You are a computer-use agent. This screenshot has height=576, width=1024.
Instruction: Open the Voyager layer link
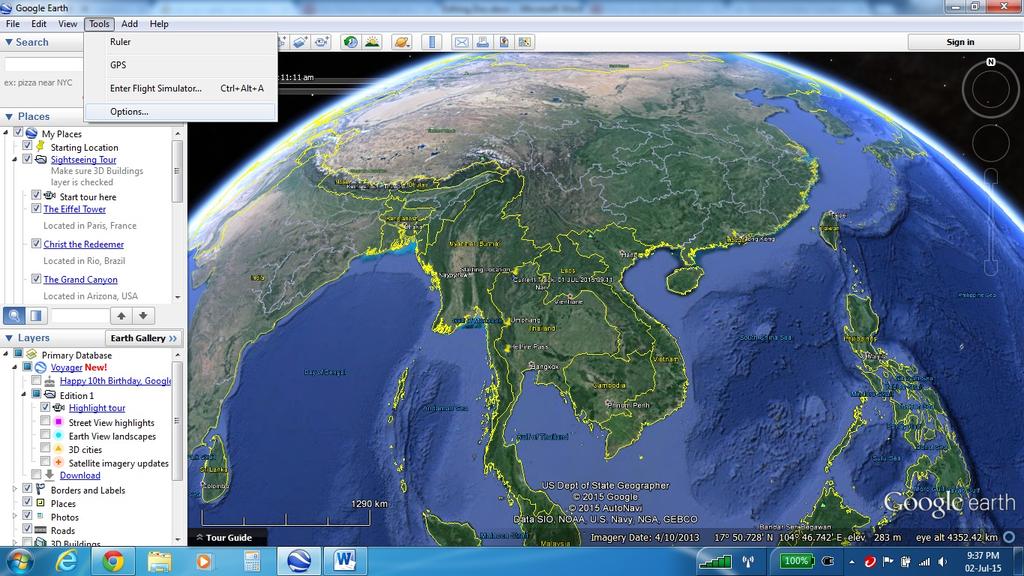pyautogui.click(x=67, y=368)
